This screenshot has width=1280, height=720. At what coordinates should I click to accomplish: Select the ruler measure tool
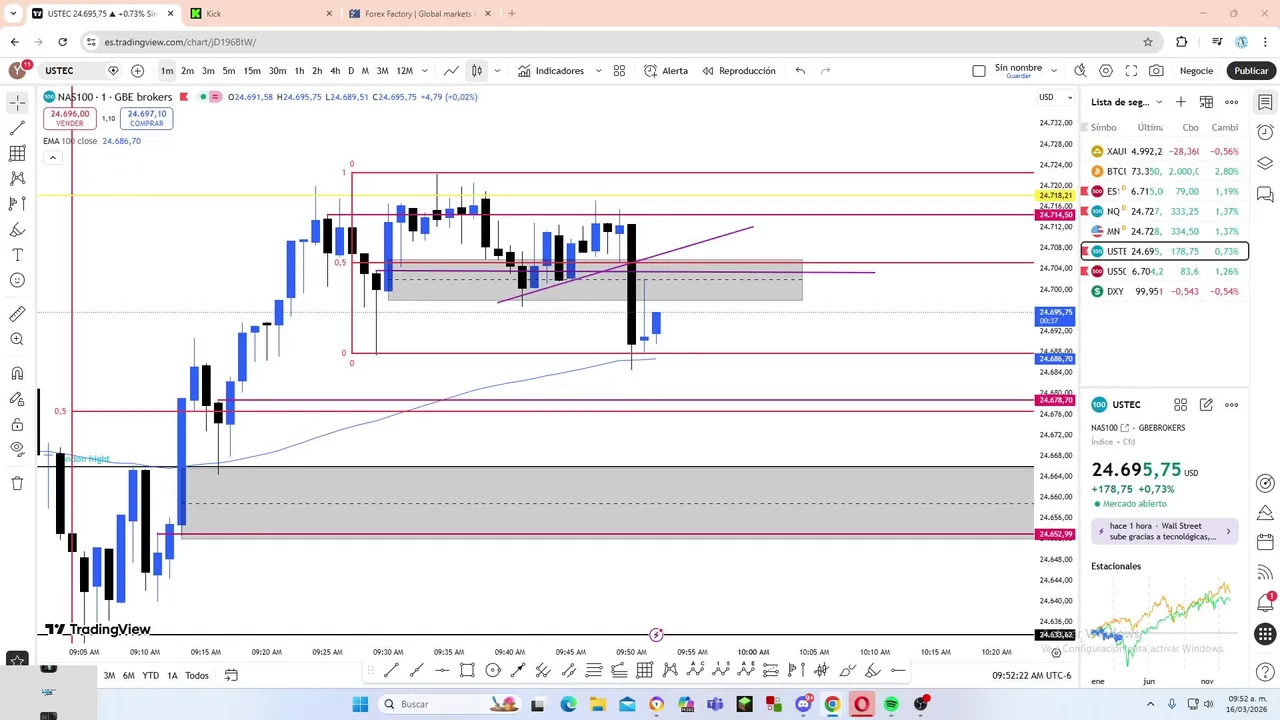tap(17, 314)
